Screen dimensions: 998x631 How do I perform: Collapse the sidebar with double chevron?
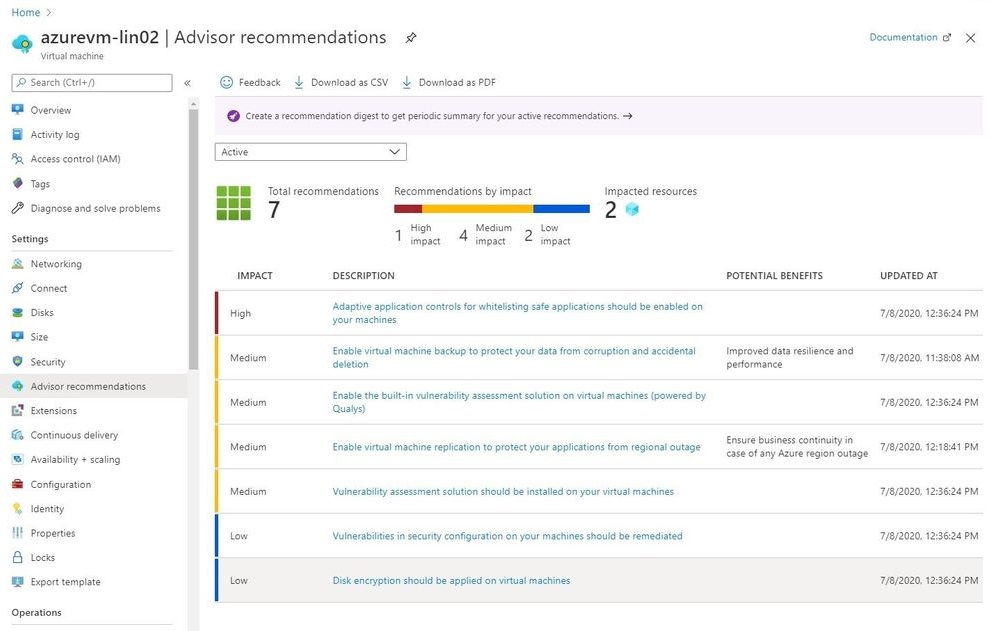pos(188,83)
